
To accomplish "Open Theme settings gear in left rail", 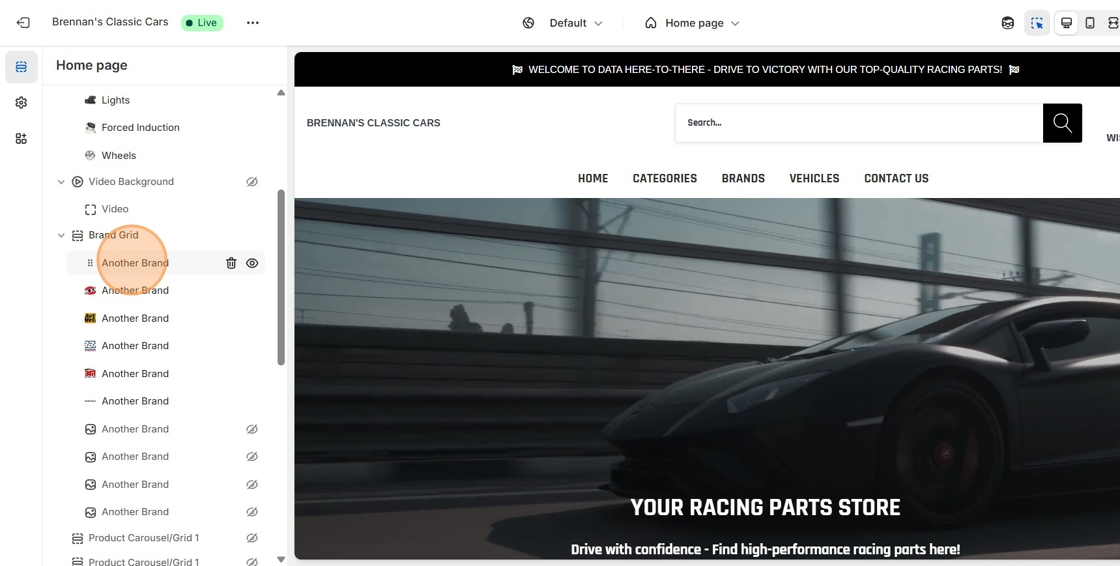I will click(21, 103).
